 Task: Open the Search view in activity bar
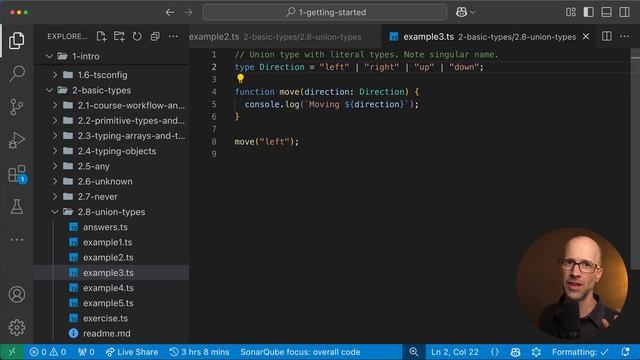pyautogui.click(x=16, y=74)
